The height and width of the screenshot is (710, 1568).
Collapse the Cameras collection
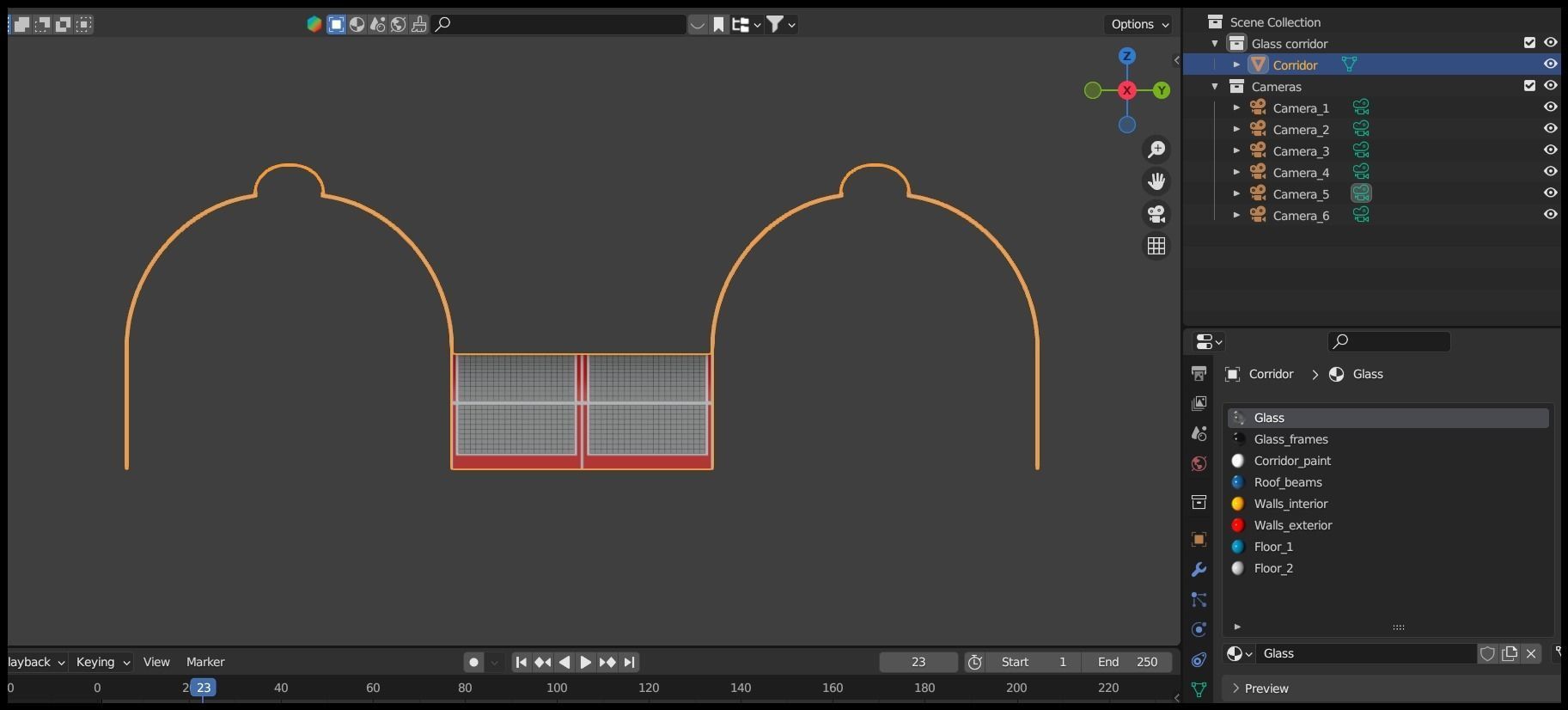(1215, 86)
